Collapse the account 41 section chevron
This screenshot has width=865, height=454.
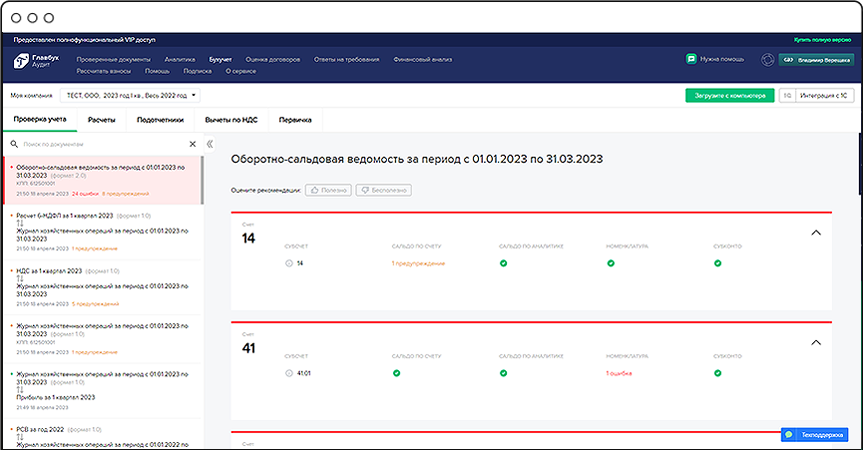coord(816,343)
